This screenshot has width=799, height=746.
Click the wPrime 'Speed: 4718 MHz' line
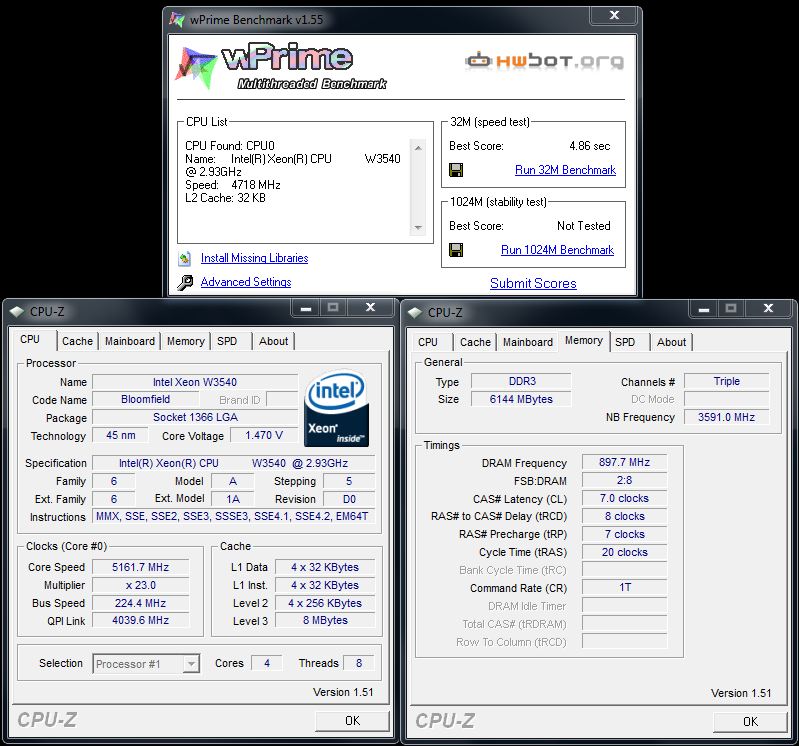[233, 185]
